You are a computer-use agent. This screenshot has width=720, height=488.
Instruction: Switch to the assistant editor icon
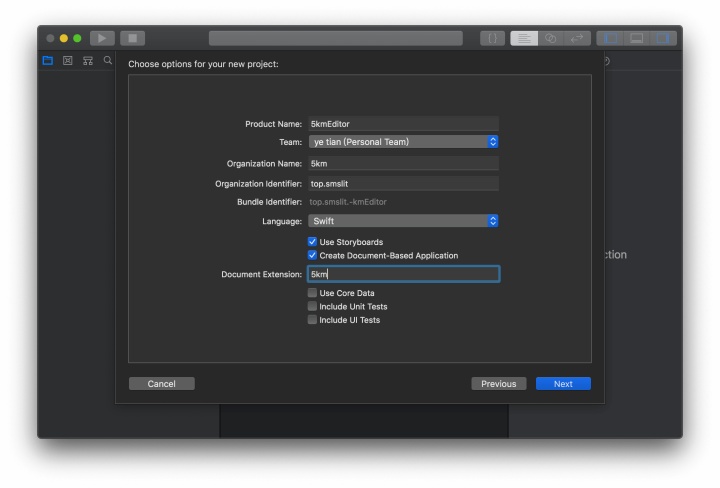point(551,38)
